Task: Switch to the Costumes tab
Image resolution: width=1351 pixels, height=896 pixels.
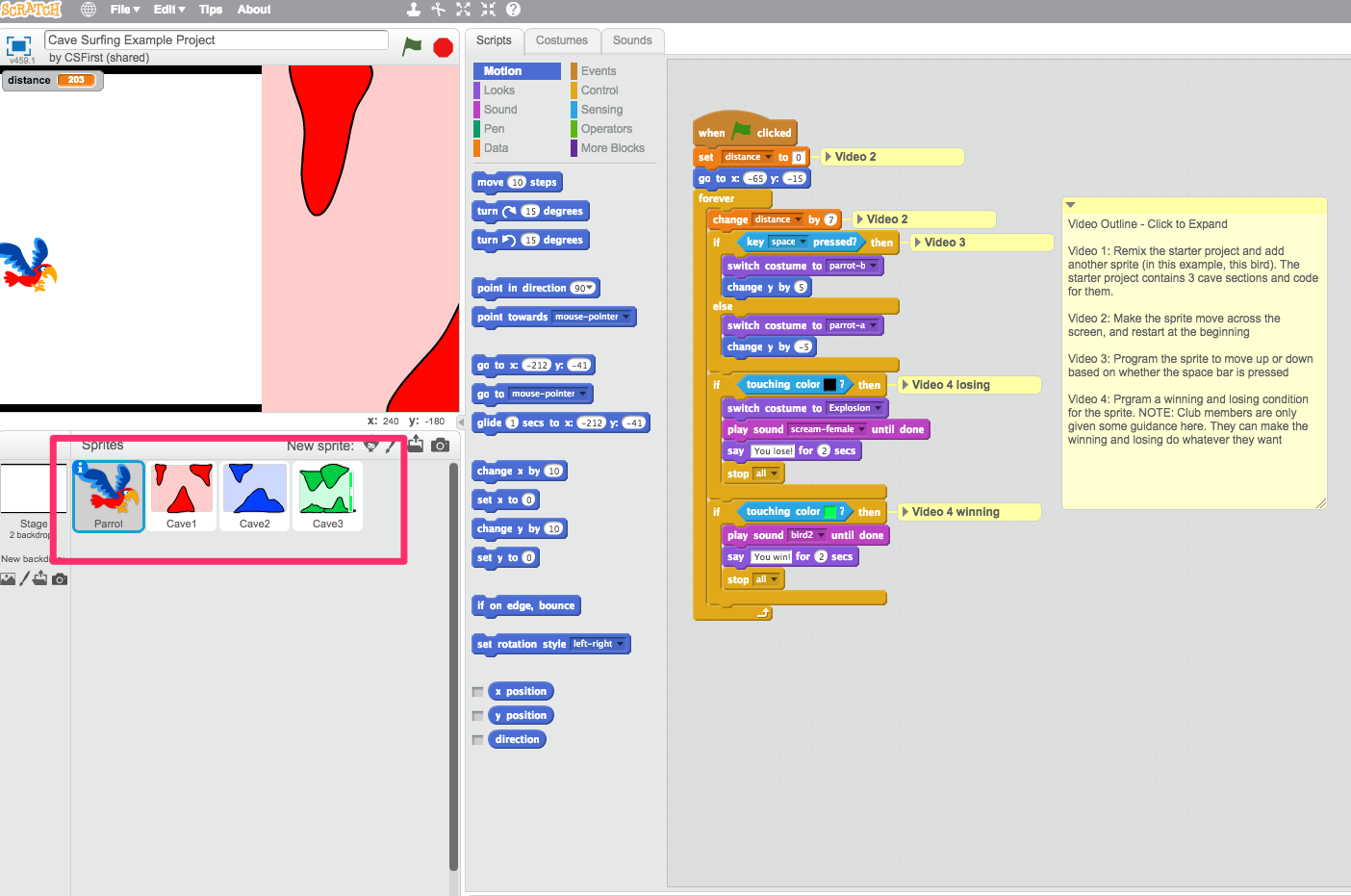Action: [562, 40]
